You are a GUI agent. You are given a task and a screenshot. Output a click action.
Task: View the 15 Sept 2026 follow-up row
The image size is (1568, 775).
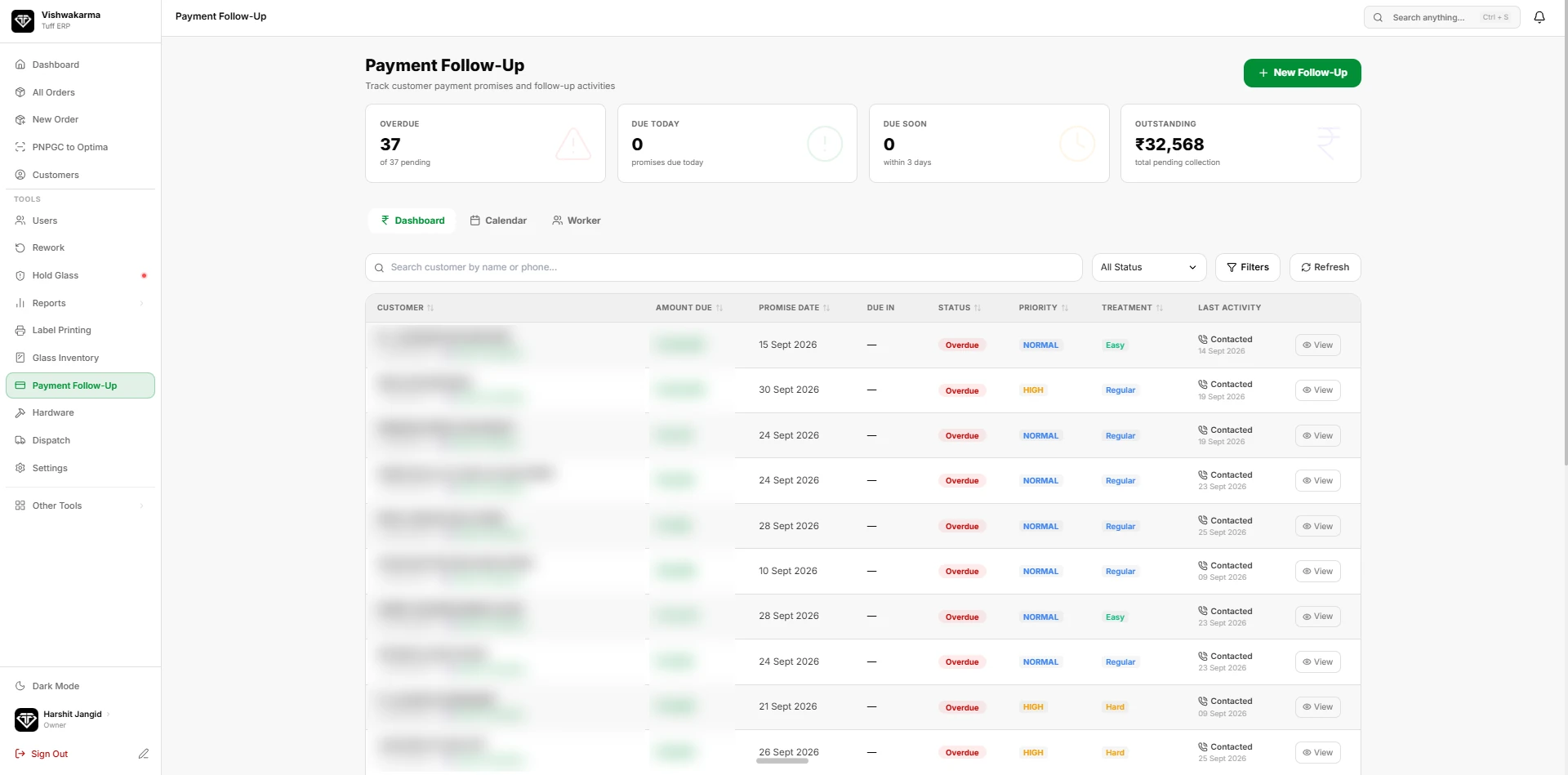pyautogui.click(x=1317, y=345)
